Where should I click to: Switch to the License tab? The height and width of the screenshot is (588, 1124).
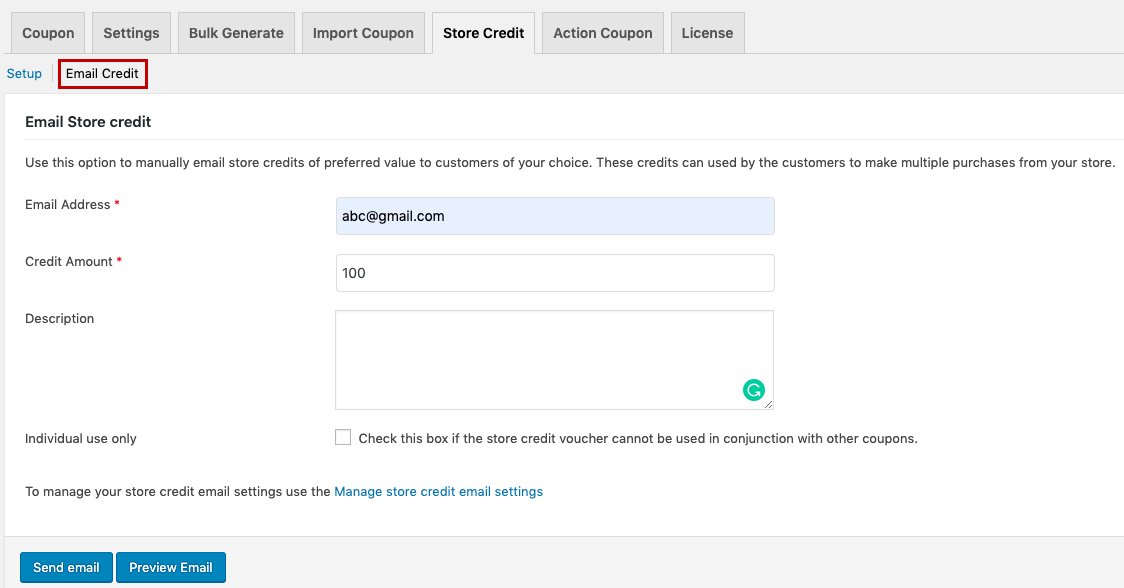coord(708,33)
